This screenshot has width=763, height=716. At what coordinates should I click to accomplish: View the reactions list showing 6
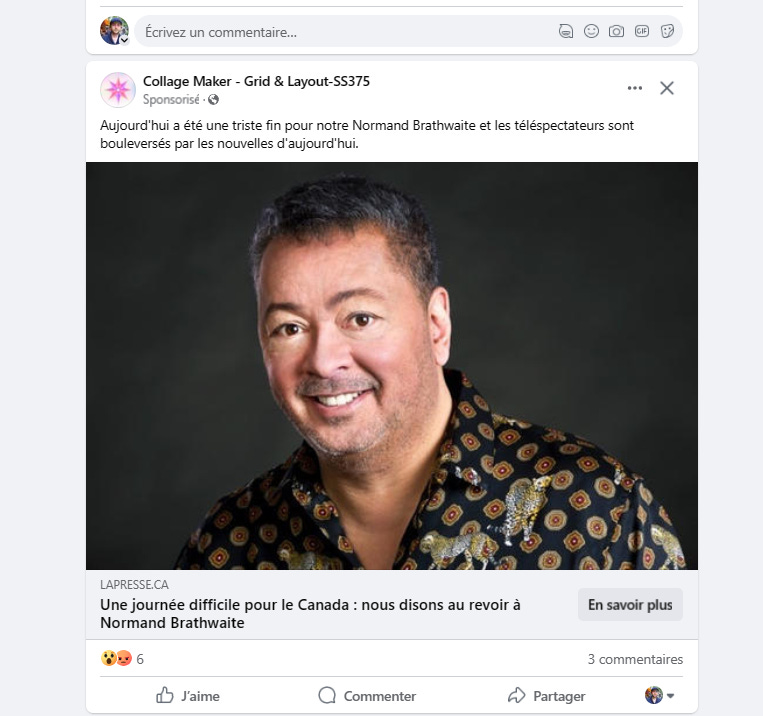click(122, 659)
